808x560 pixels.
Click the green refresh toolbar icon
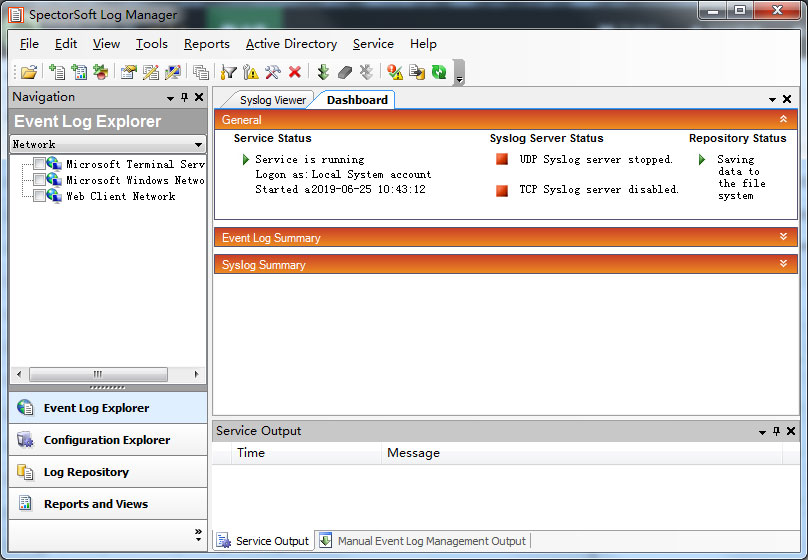click(439, 72)
